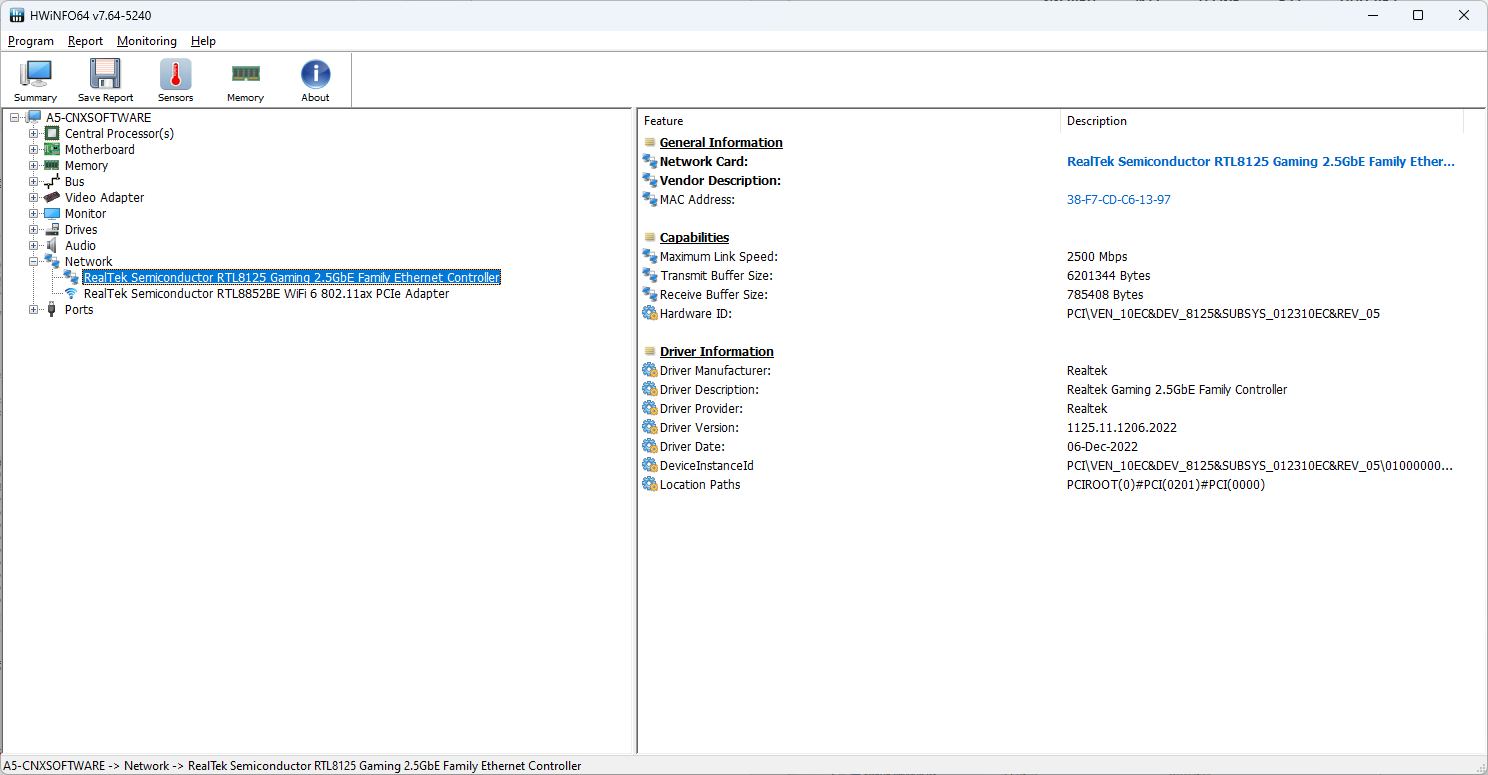Click the Description column header
1488x775 pixels.
click(x=1262, y=121)
